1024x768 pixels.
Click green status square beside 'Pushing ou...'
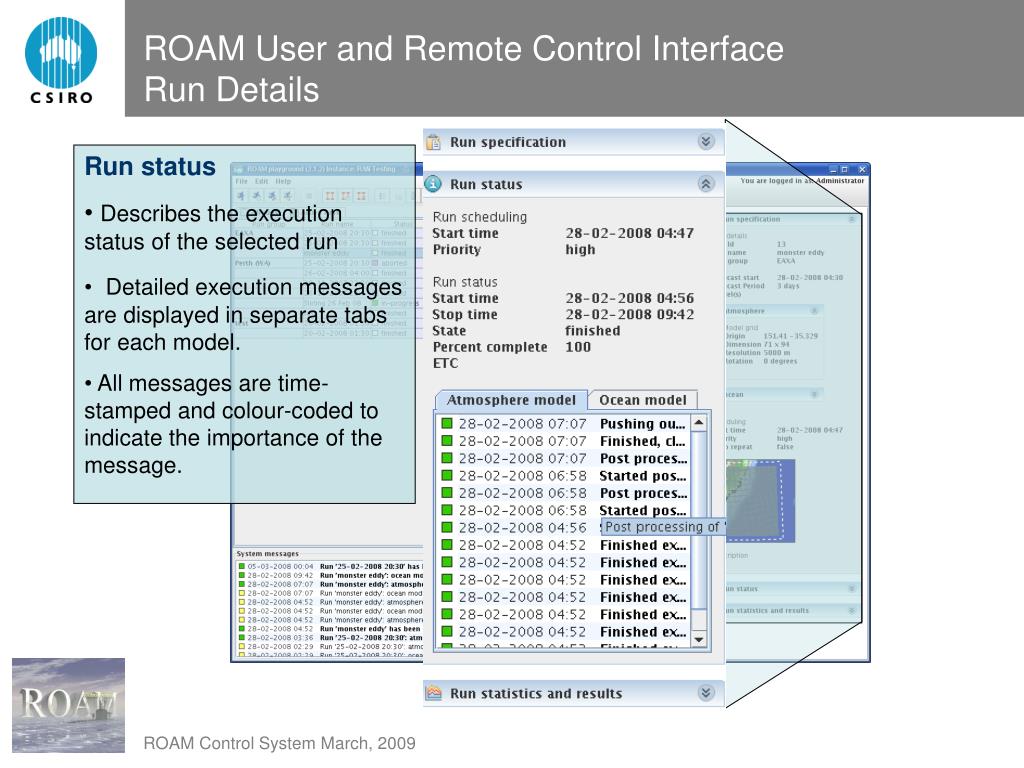click(447, 424)
